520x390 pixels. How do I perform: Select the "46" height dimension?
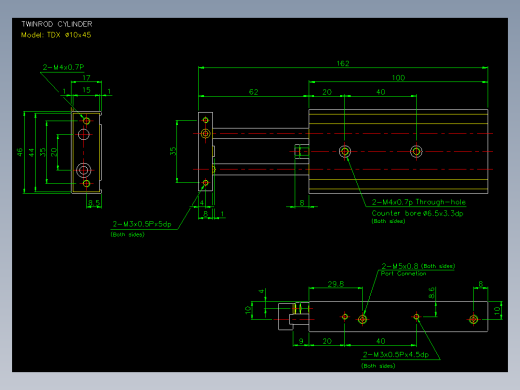coord(20,152)
